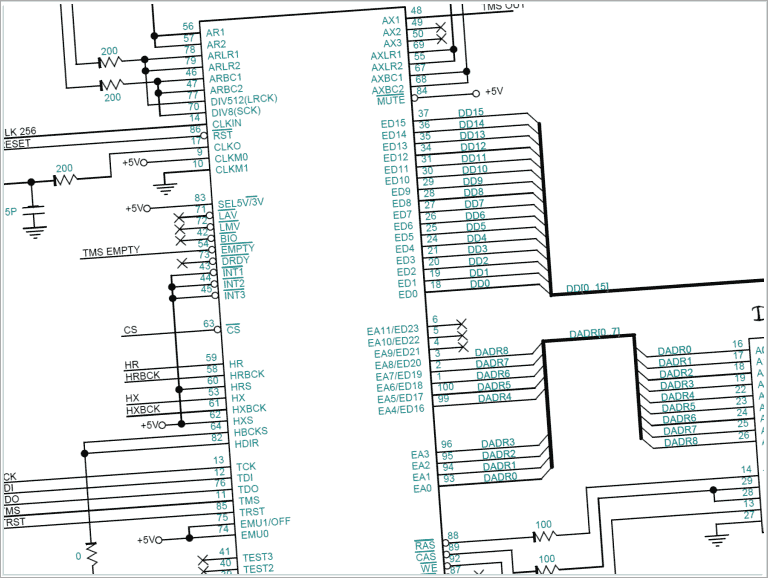Click the WE pin label
Viewport: 768px width, 578px height.
click(429, 569)
